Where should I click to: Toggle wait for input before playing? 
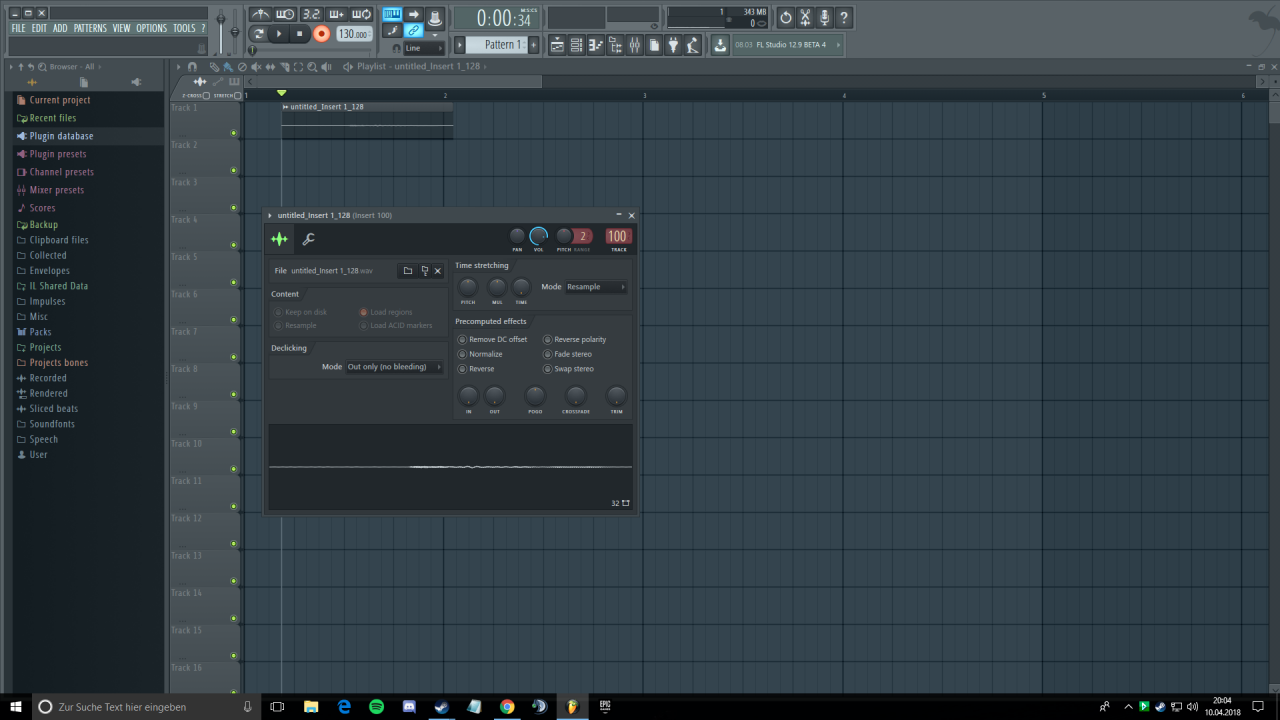point(285,14)
